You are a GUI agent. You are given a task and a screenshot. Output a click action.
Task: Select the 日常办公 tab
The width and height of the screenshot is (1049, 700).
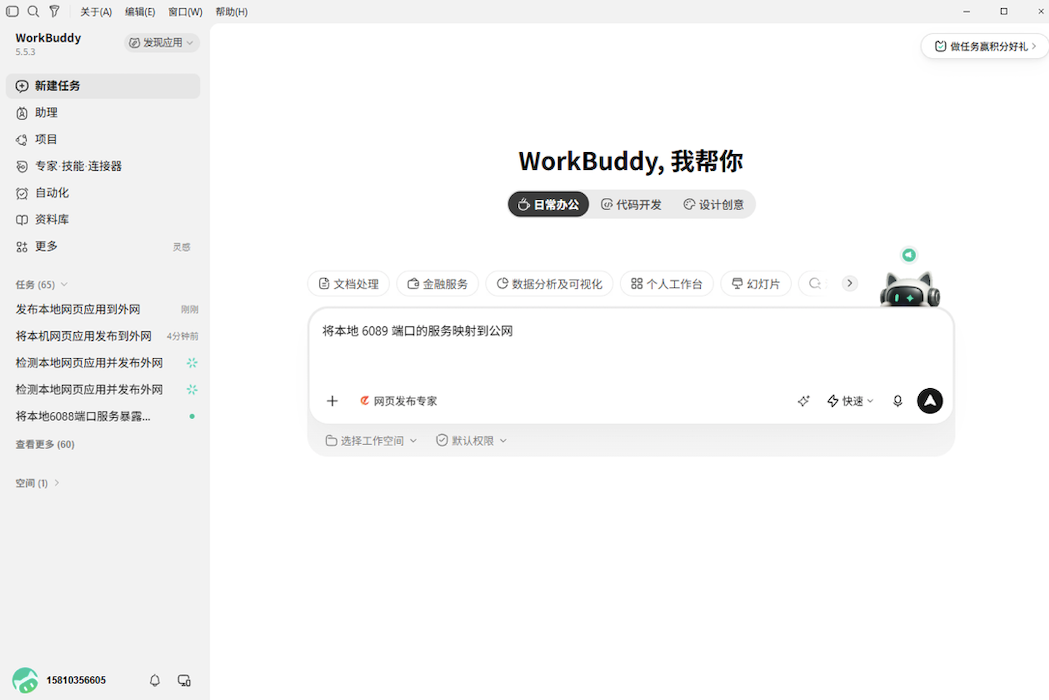pos(549,204)
